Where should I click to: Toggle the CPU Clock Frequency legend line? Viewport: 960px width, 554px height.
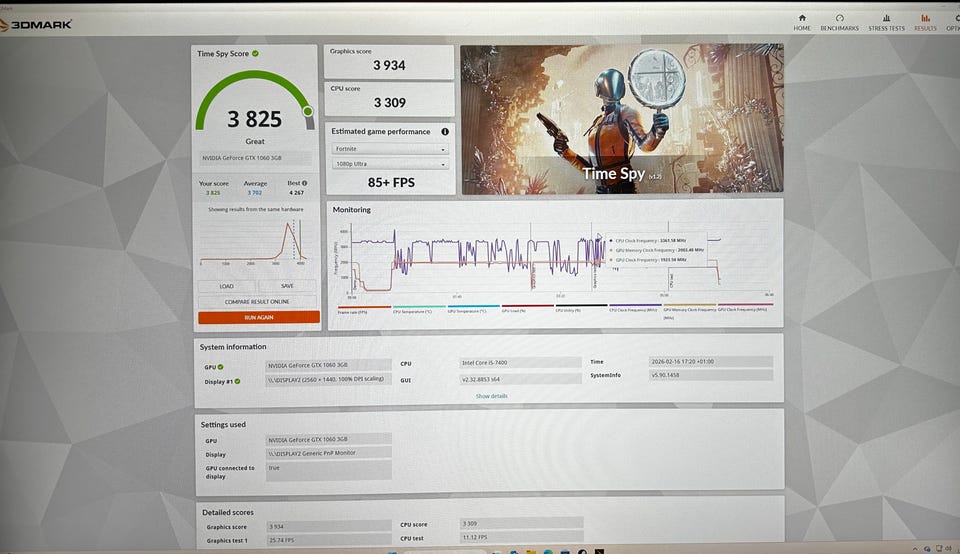(635, 309)
